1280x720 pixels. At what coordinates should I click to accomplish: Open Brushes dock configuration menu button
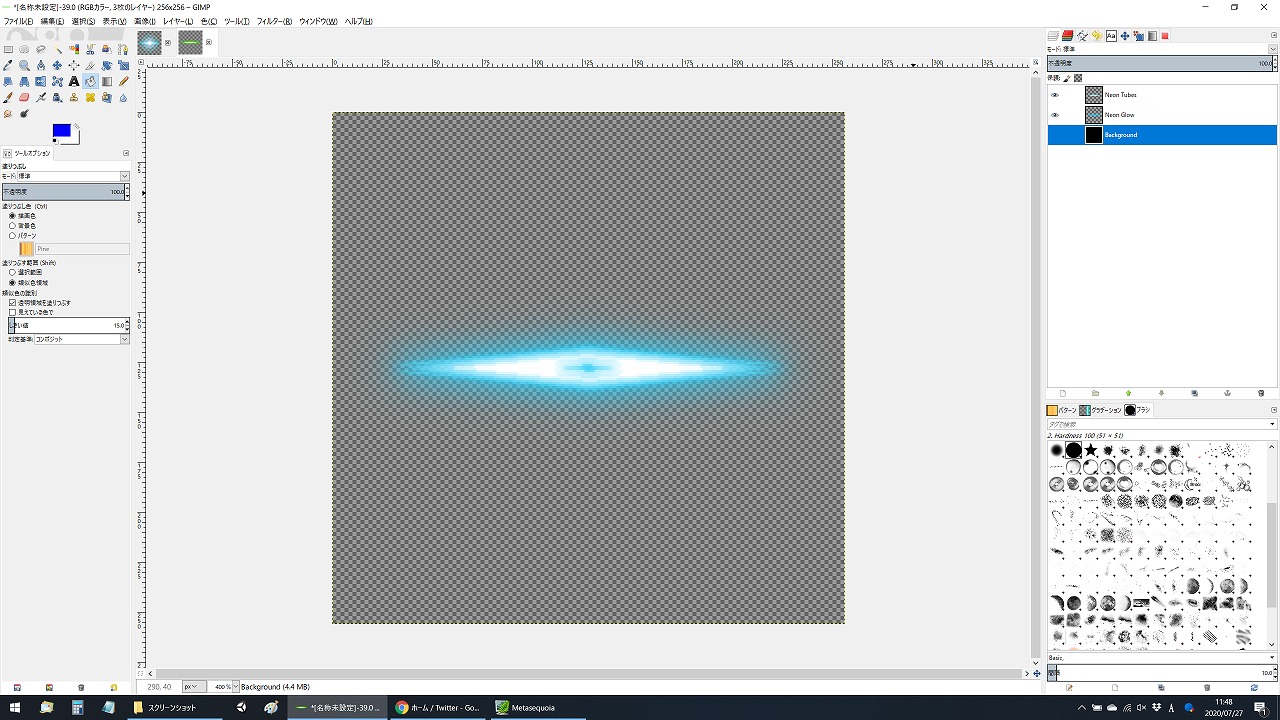point(1273,410)
